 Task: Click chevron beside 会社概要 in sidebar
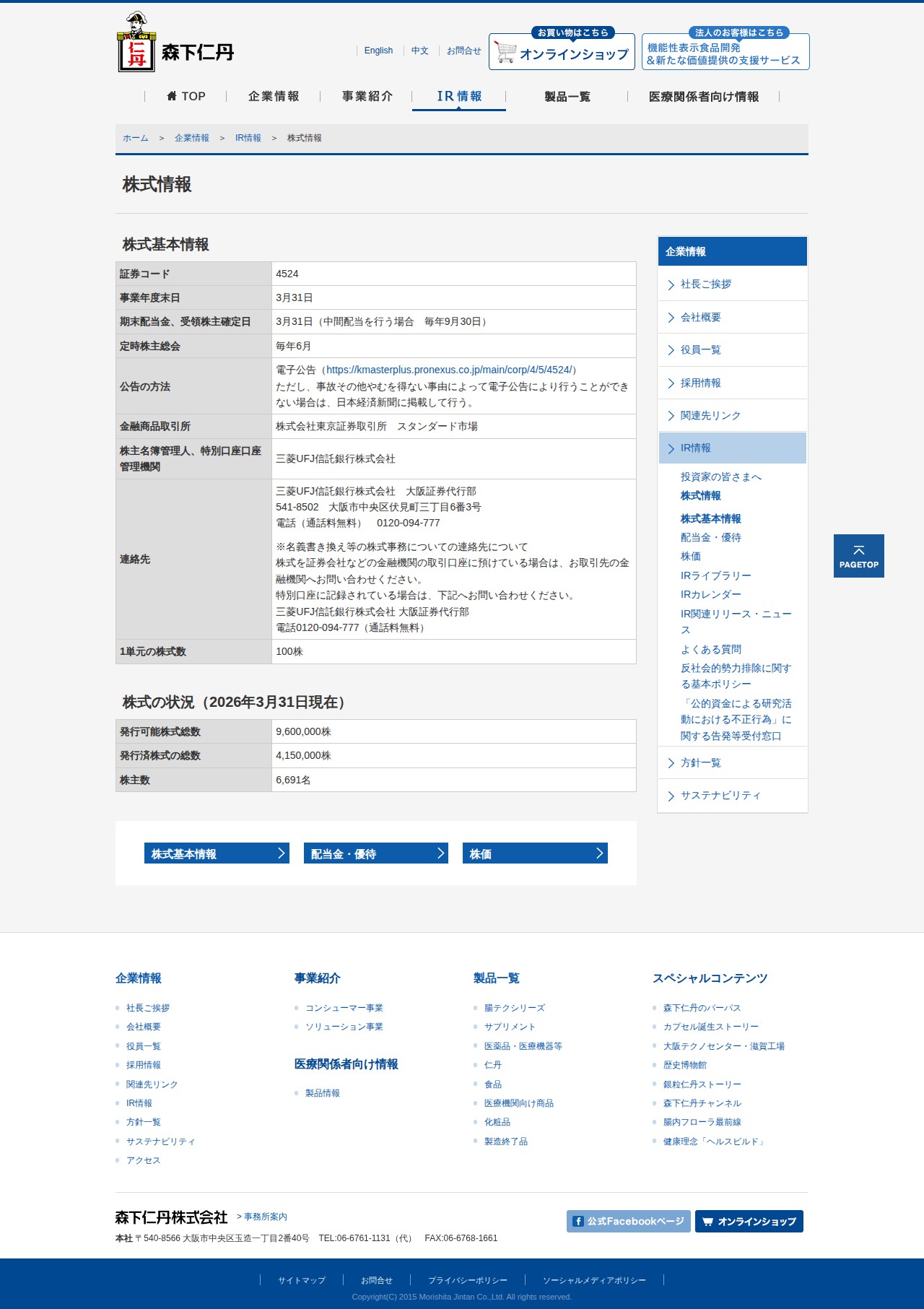click(671, 318)
